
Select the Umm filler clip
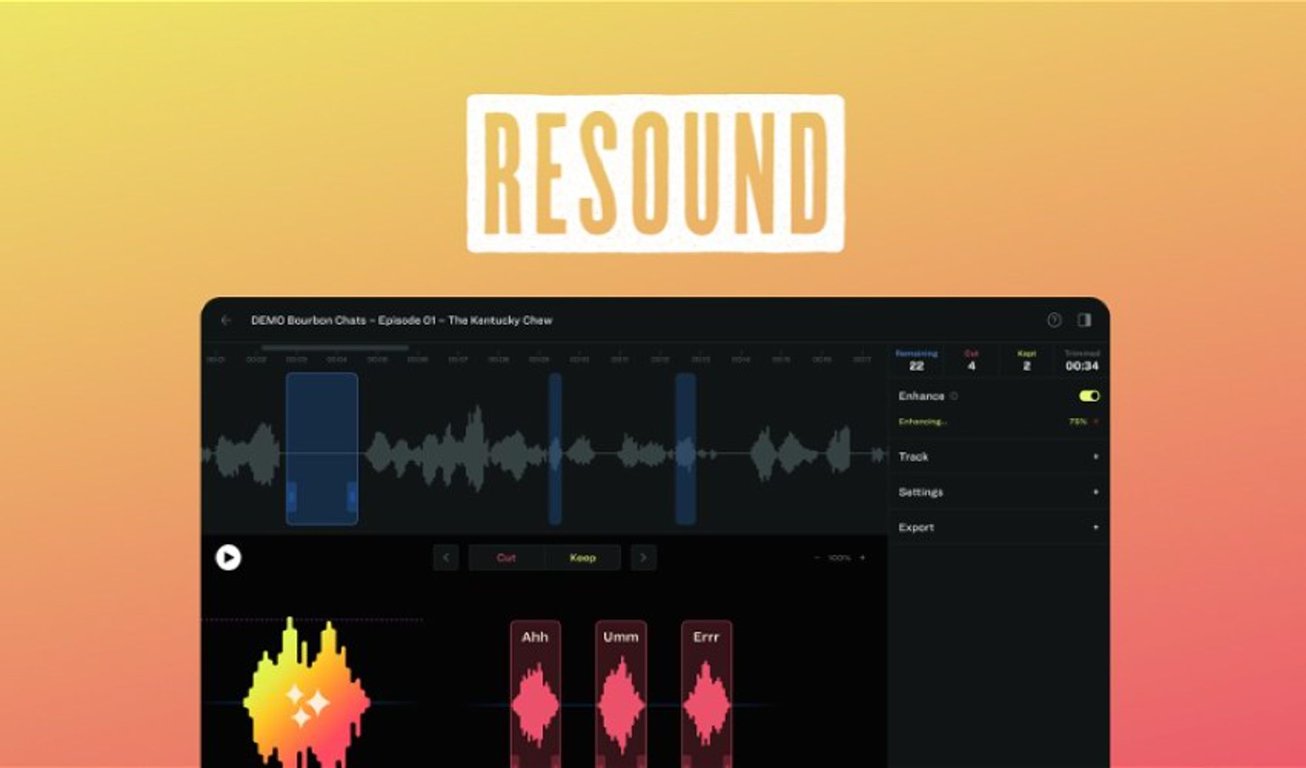point(621,694)
